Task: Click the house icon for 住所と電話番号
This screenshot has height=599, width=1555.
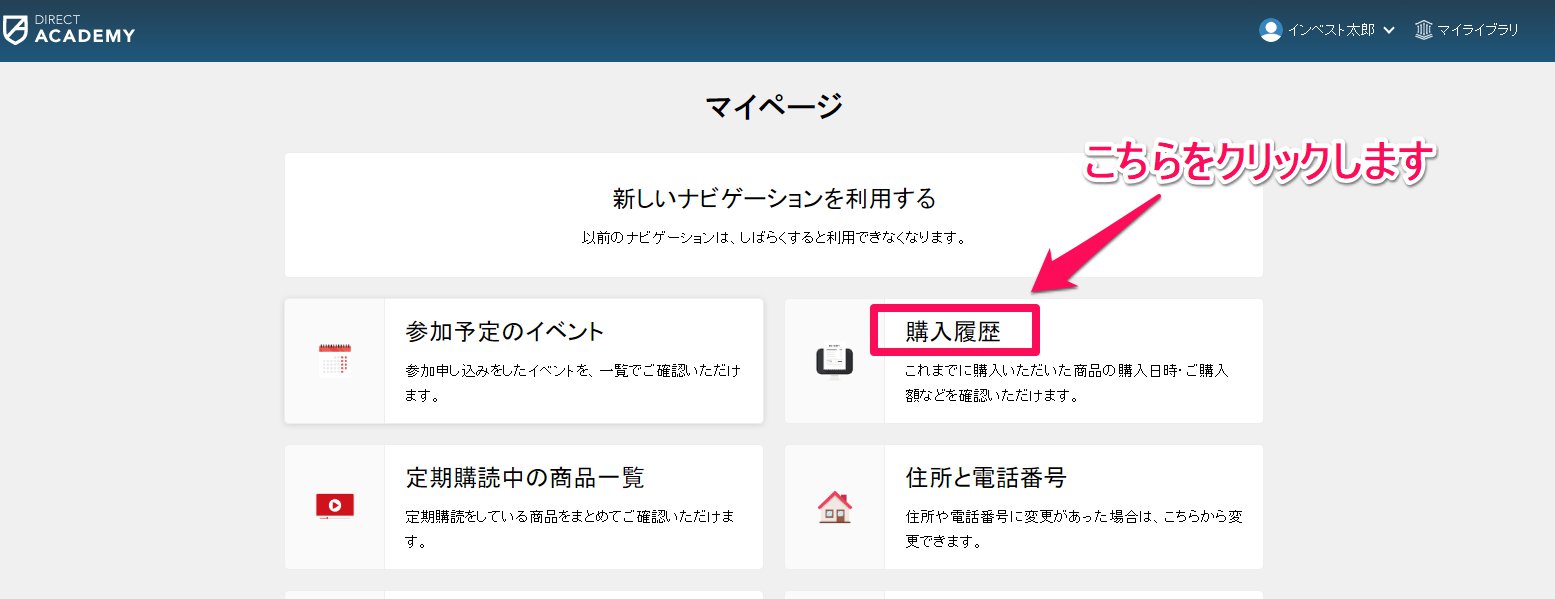Action: coord(834,507)
